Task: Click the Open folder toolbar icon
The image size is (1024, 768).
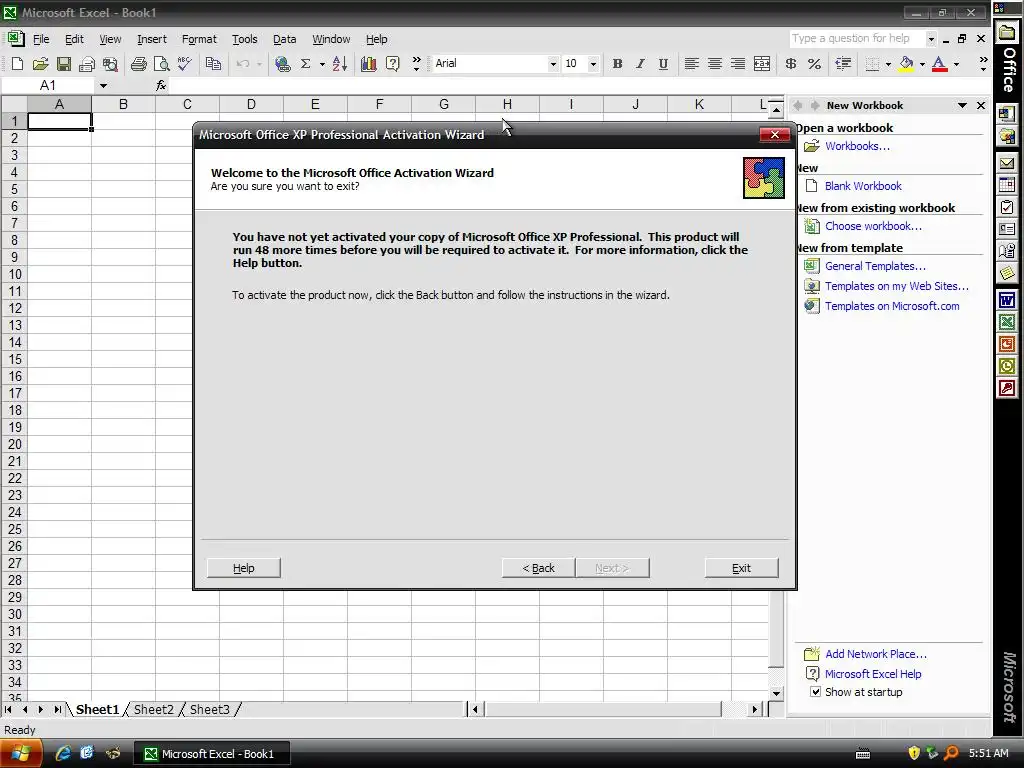Action: click(40, 63)
